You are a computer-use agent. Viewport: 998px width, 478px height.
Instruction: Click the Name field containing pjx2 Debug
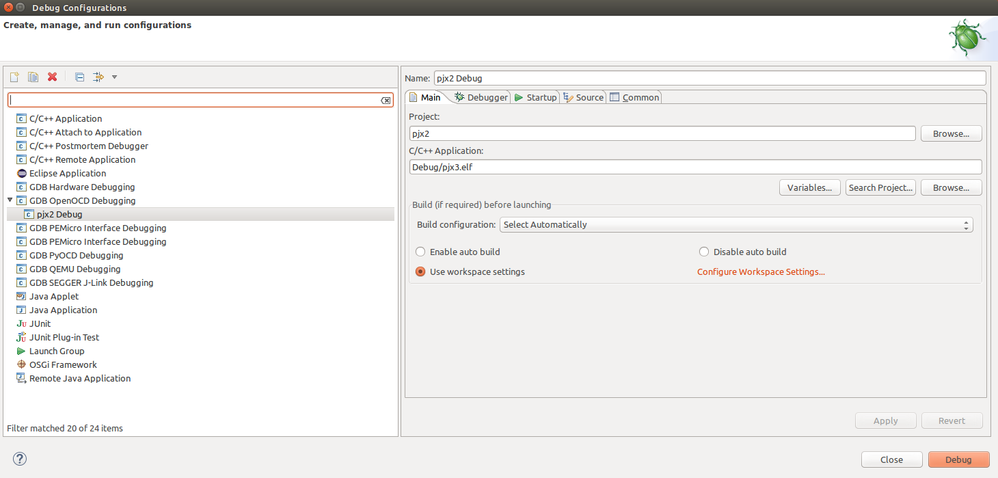click(x=709, y=78)
